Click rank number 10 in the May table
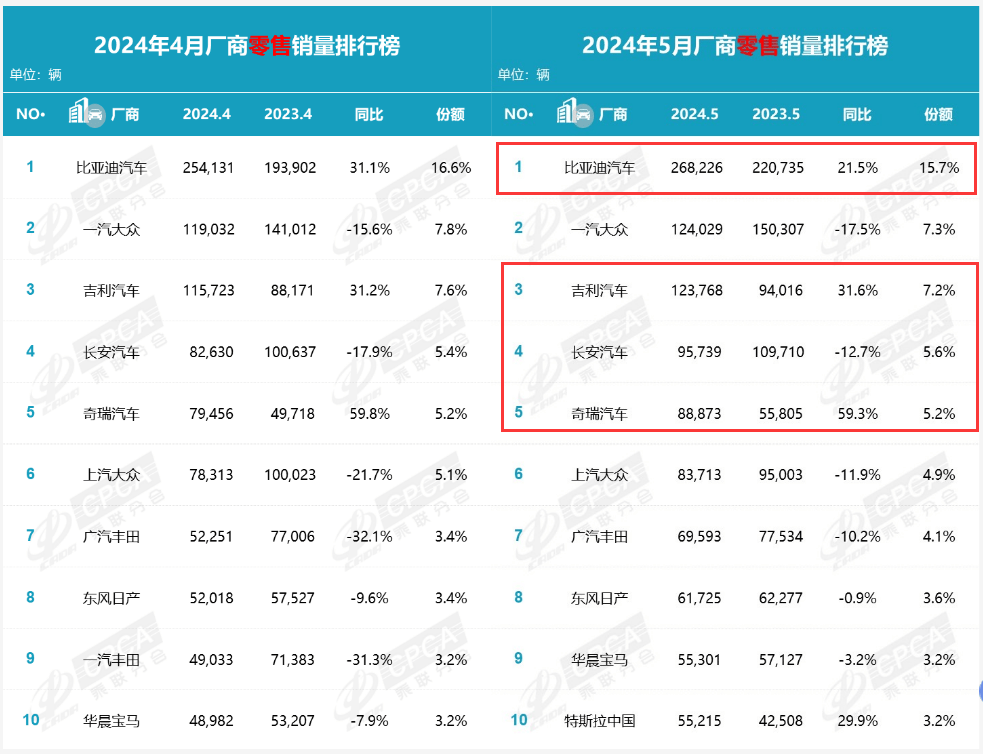 coord(518,720)
